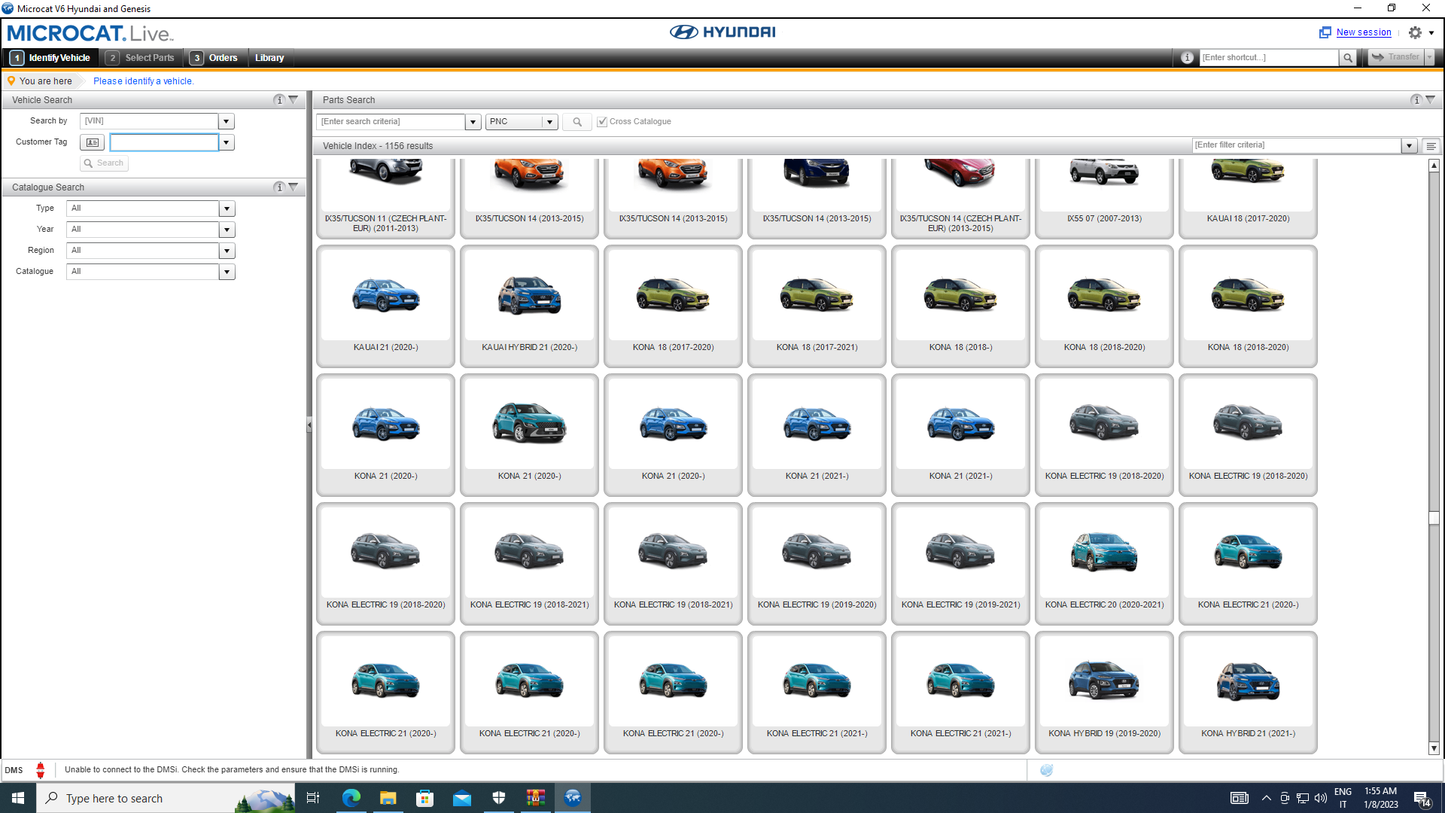Select the KONA HYBRID 19 (2019-2020) vehicle
This screenshot has height=813, width=1445.
pos(1104,692)
